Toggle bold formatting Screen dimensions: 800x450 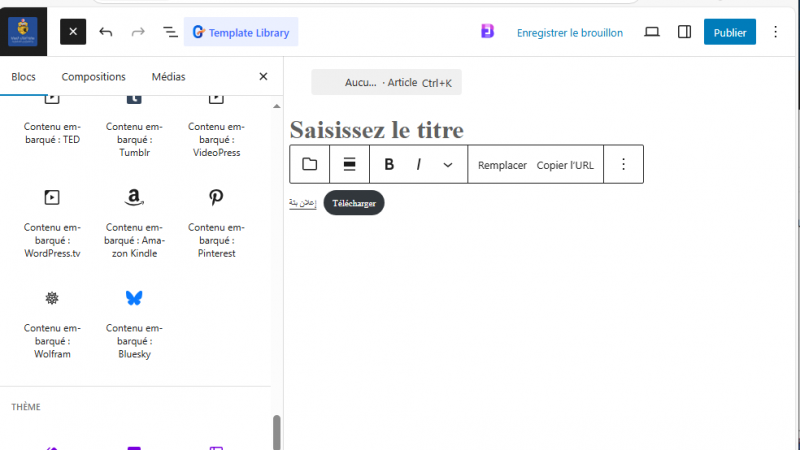[x=389, y=164]
